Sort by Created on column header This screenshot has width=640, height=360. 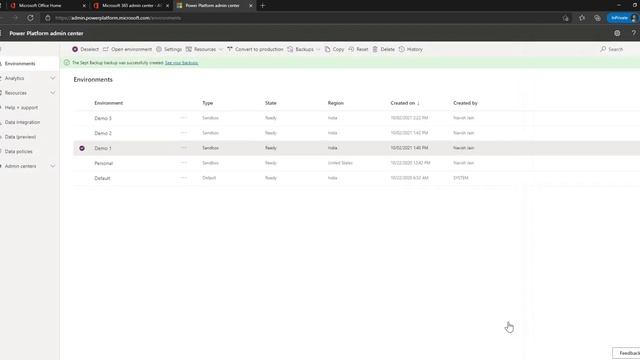coord(405,103)
